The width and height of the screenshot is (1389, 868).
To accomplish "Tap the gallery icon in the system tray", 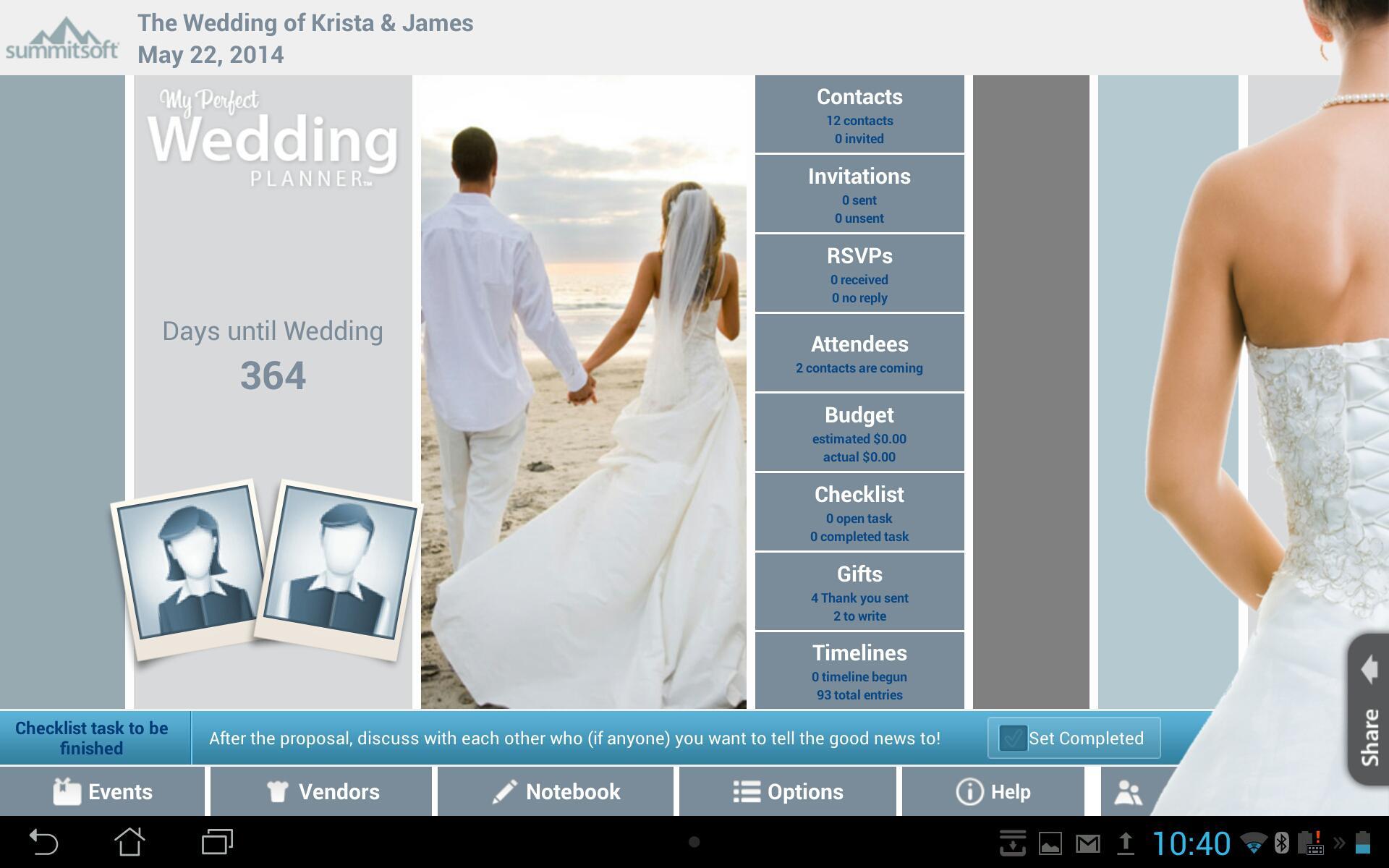I will point(1049,843).
